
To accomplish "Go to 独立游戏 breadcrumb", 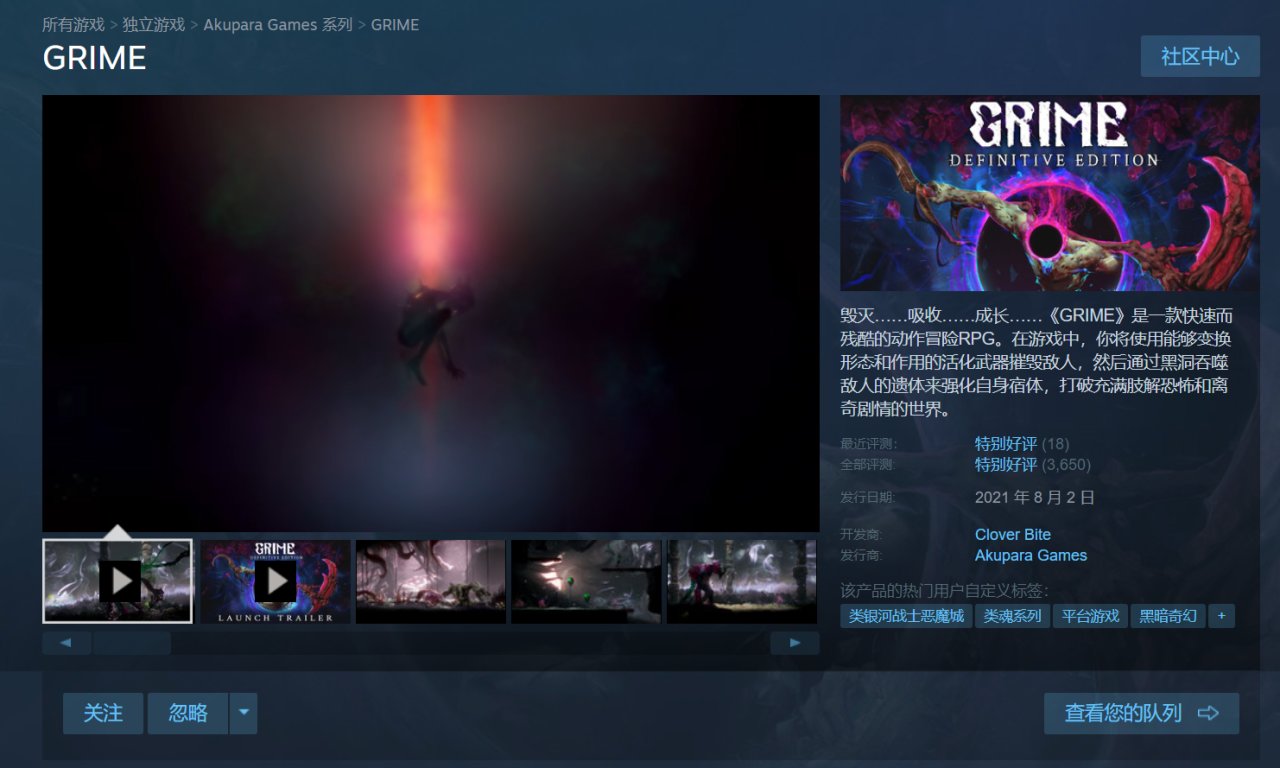I will point(153,25).
